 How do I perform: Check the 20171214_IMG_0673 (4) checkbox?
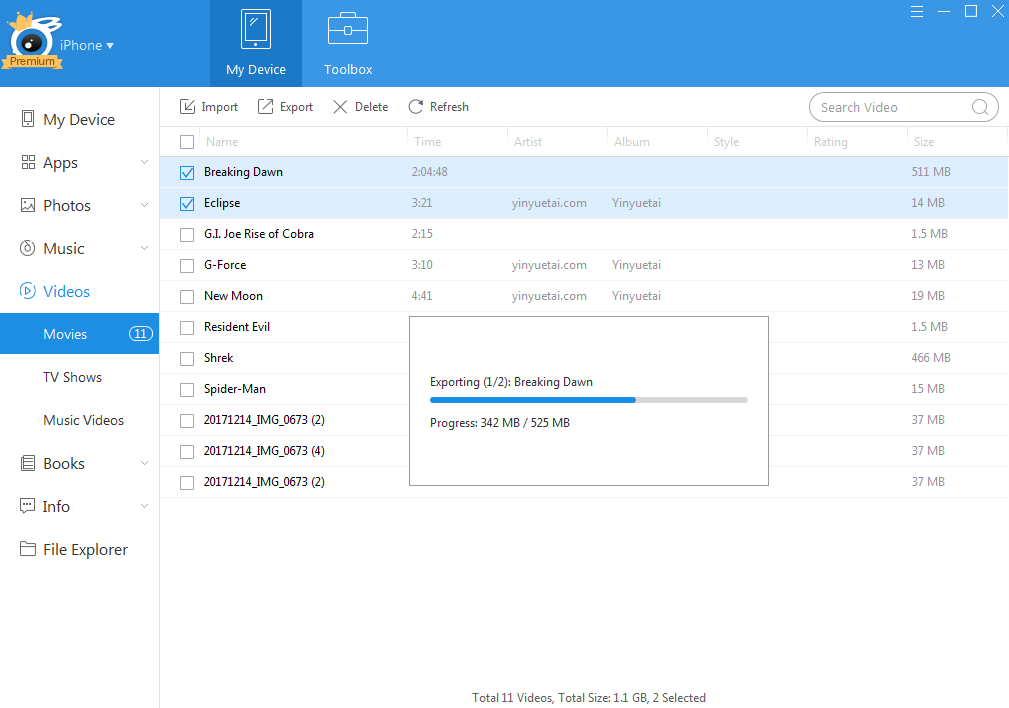(187, 451)
